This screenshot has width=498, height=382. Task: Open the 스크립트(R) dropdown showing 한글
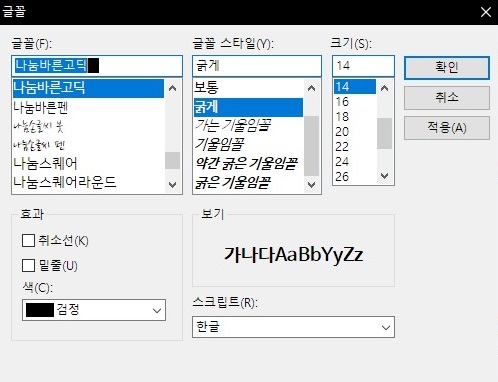pyautogui.click(x=293, y=327)
